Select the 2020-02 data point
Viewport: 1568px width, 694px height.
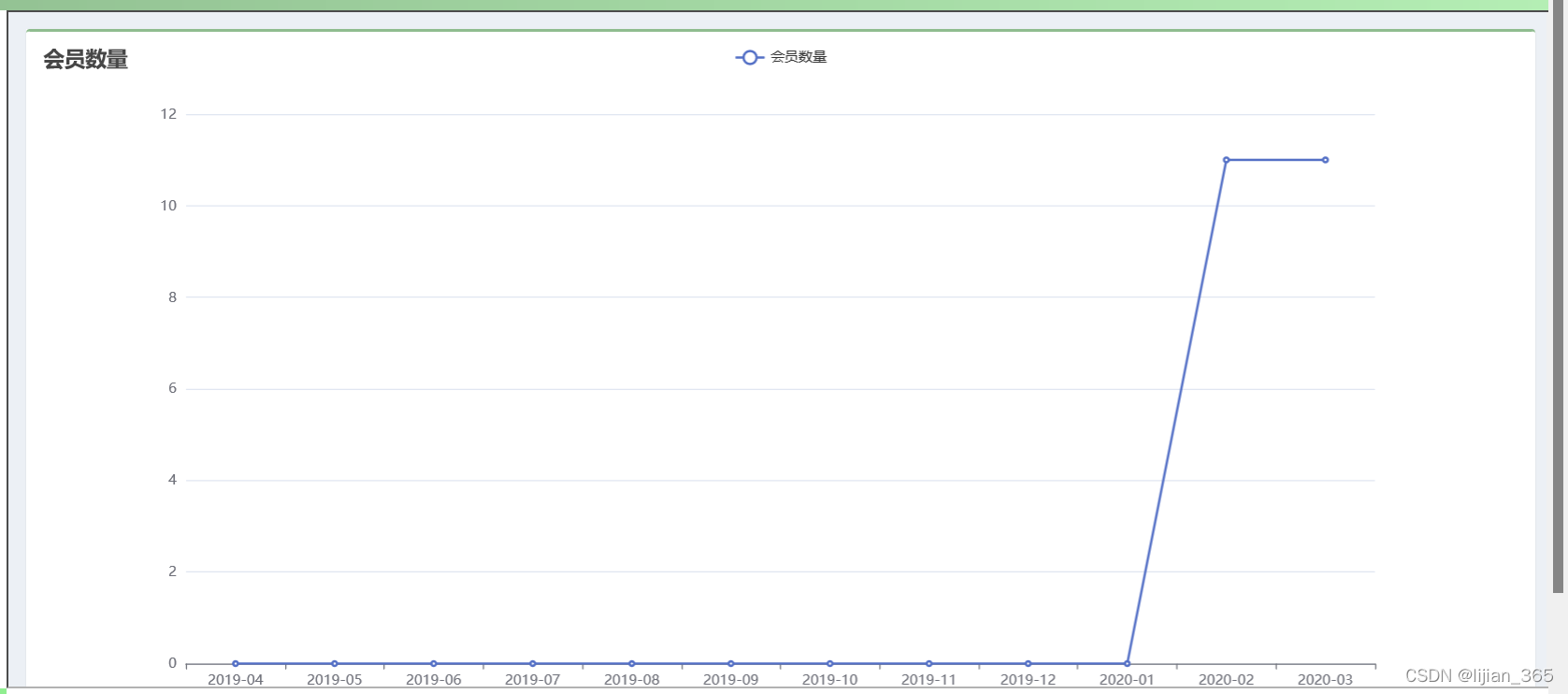pos(1226,160)
